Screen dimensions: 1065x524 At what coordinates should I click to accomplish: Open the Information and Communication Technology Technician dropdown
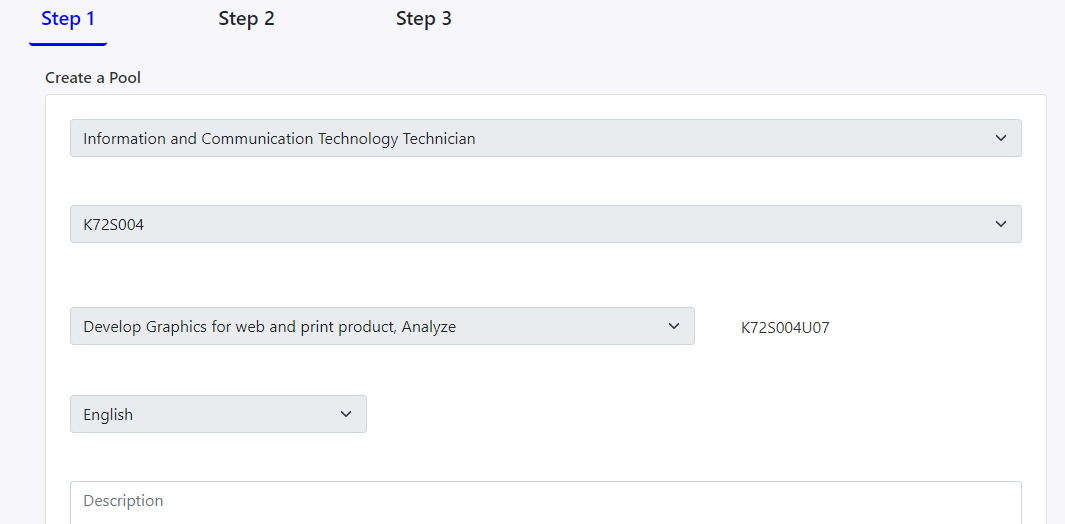545,139
